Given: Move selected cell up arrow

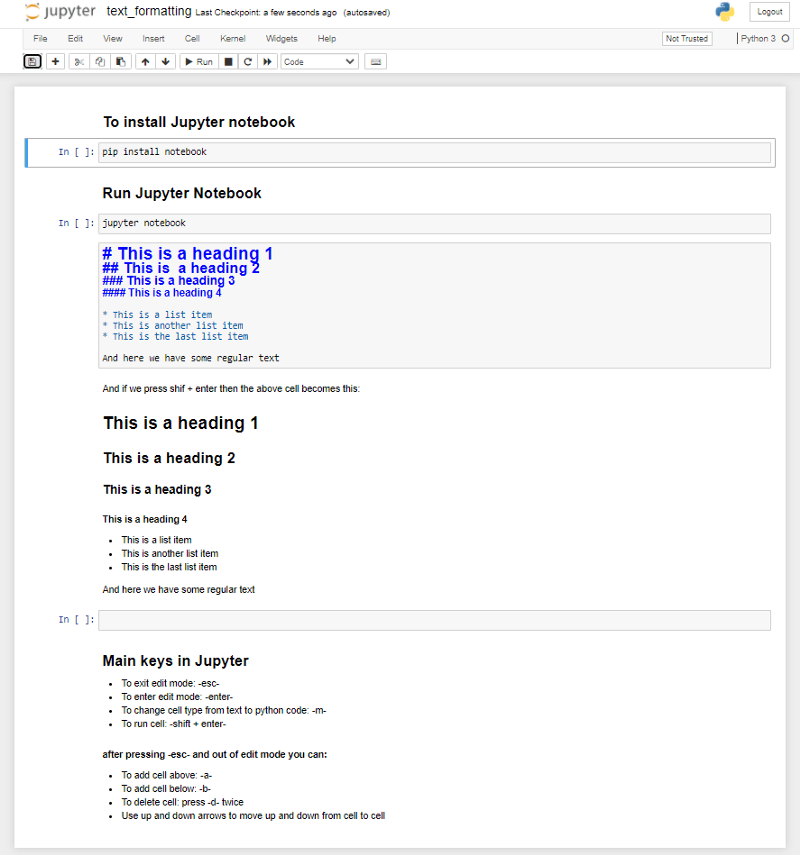Looking at the screenshot, I should click(x=145, y=62).
